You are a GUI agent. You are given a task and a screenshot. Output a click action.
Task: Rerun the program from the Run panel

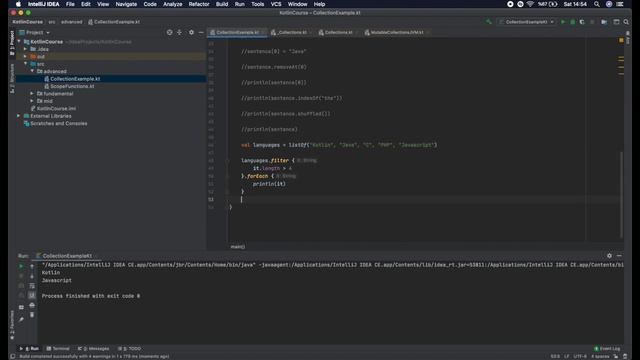tap(21, 266)
